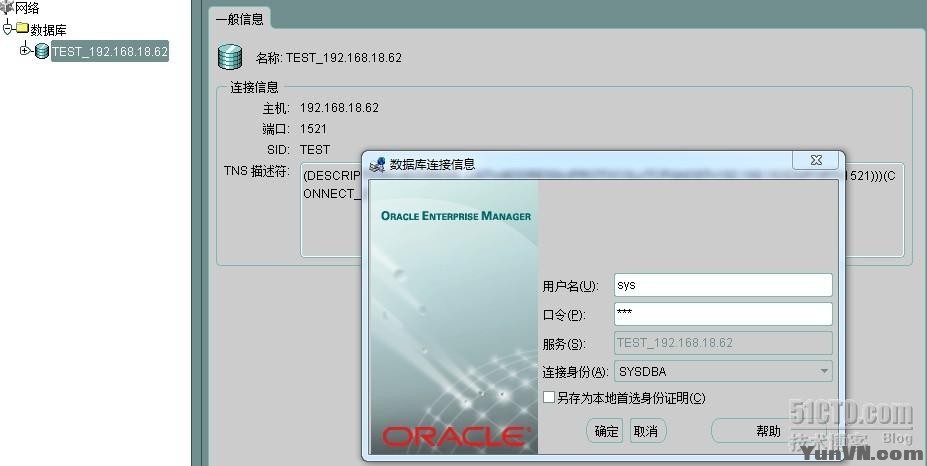The height and width of the screenshot is (466, 927).
Task: Open help with 帮助 button
Action: [x=769, y=431]
